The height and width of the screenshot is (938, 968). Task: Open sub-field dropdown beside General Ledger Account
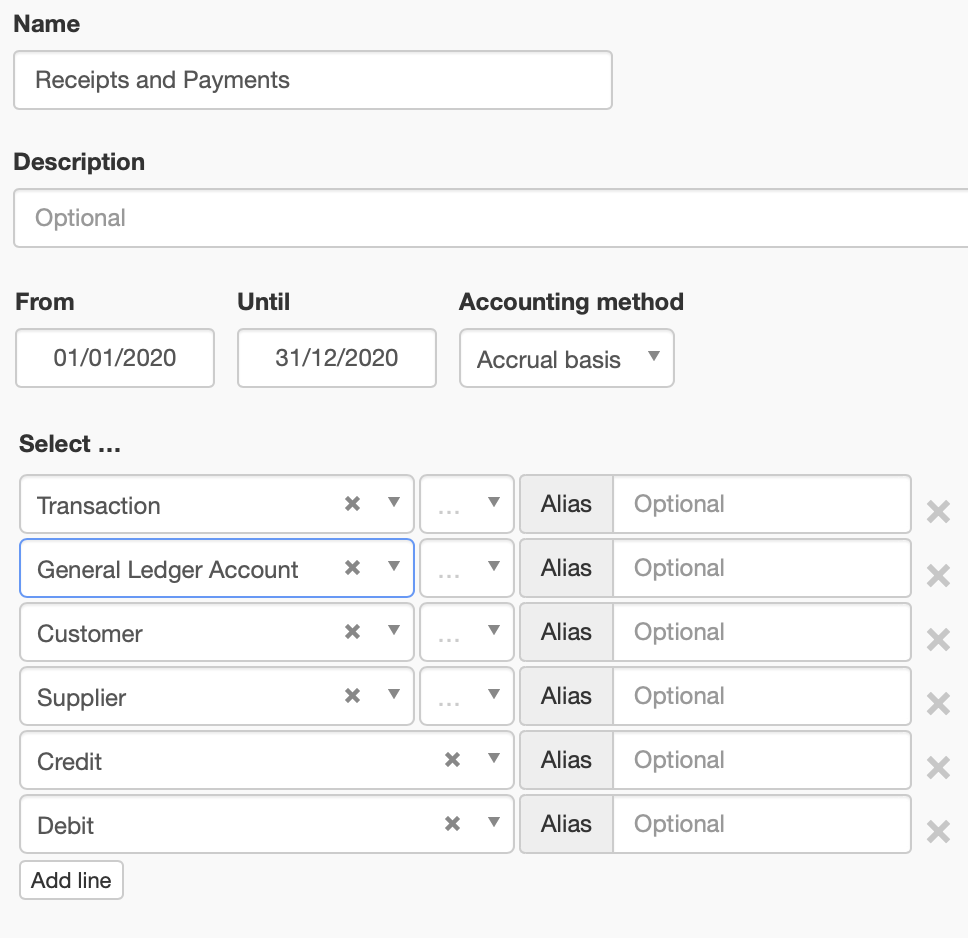tap(467, 568)
